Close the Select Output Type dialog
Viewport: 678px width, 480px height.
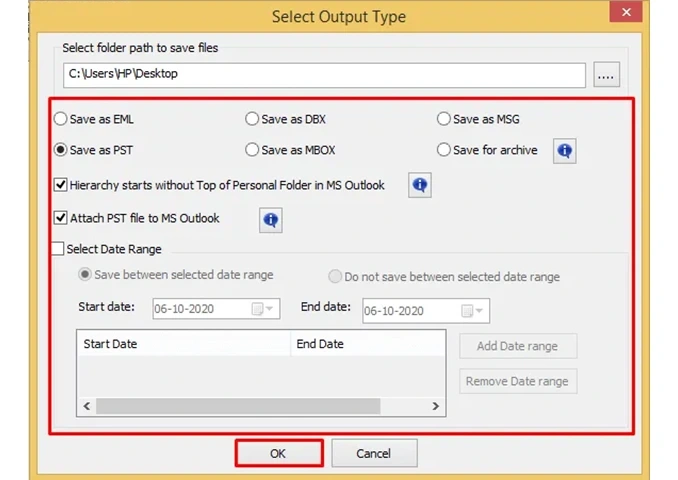click(626, 12)
